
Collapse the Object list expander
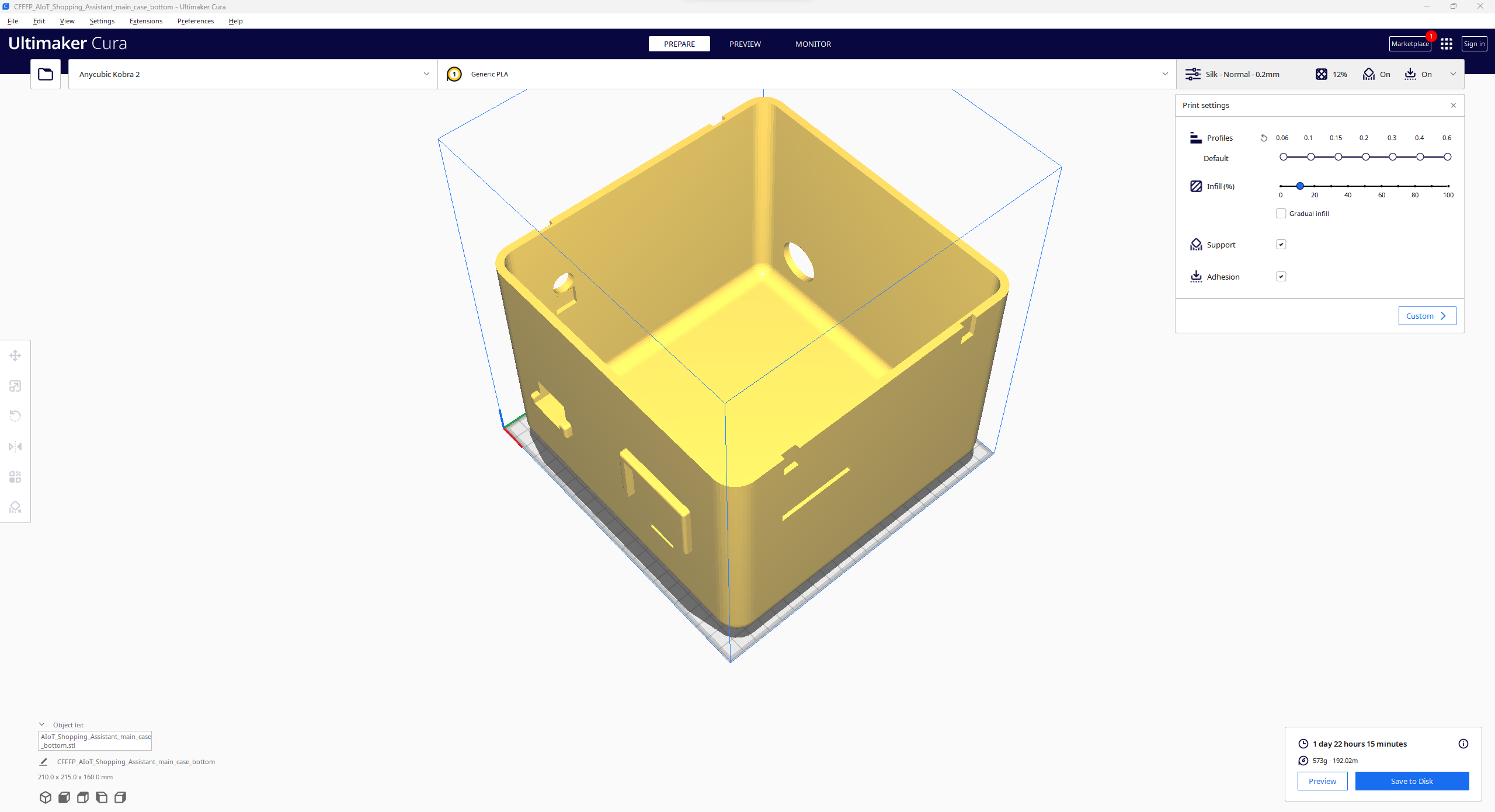pos(42,724)
